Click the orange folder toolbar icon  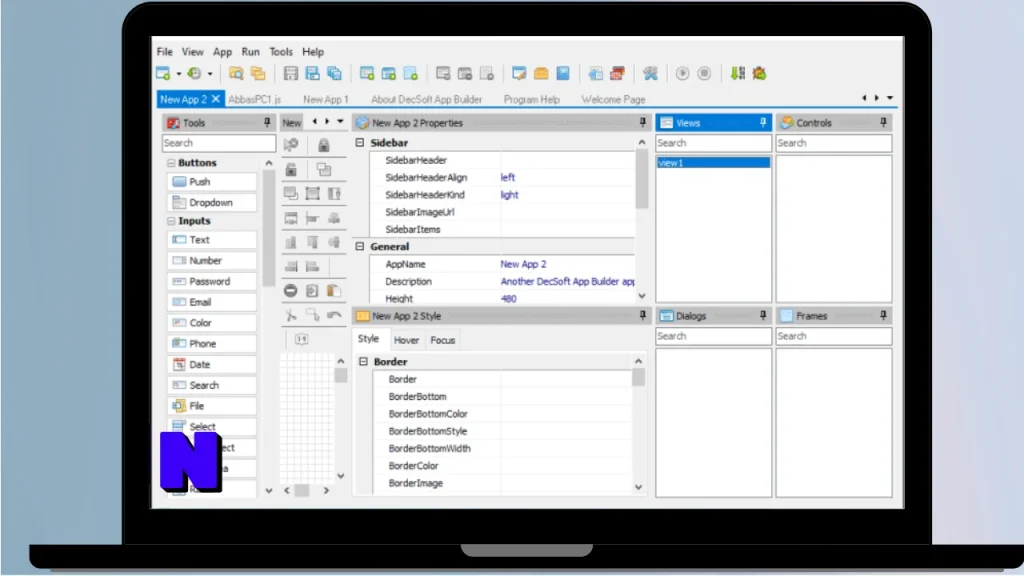pos(541,73)
